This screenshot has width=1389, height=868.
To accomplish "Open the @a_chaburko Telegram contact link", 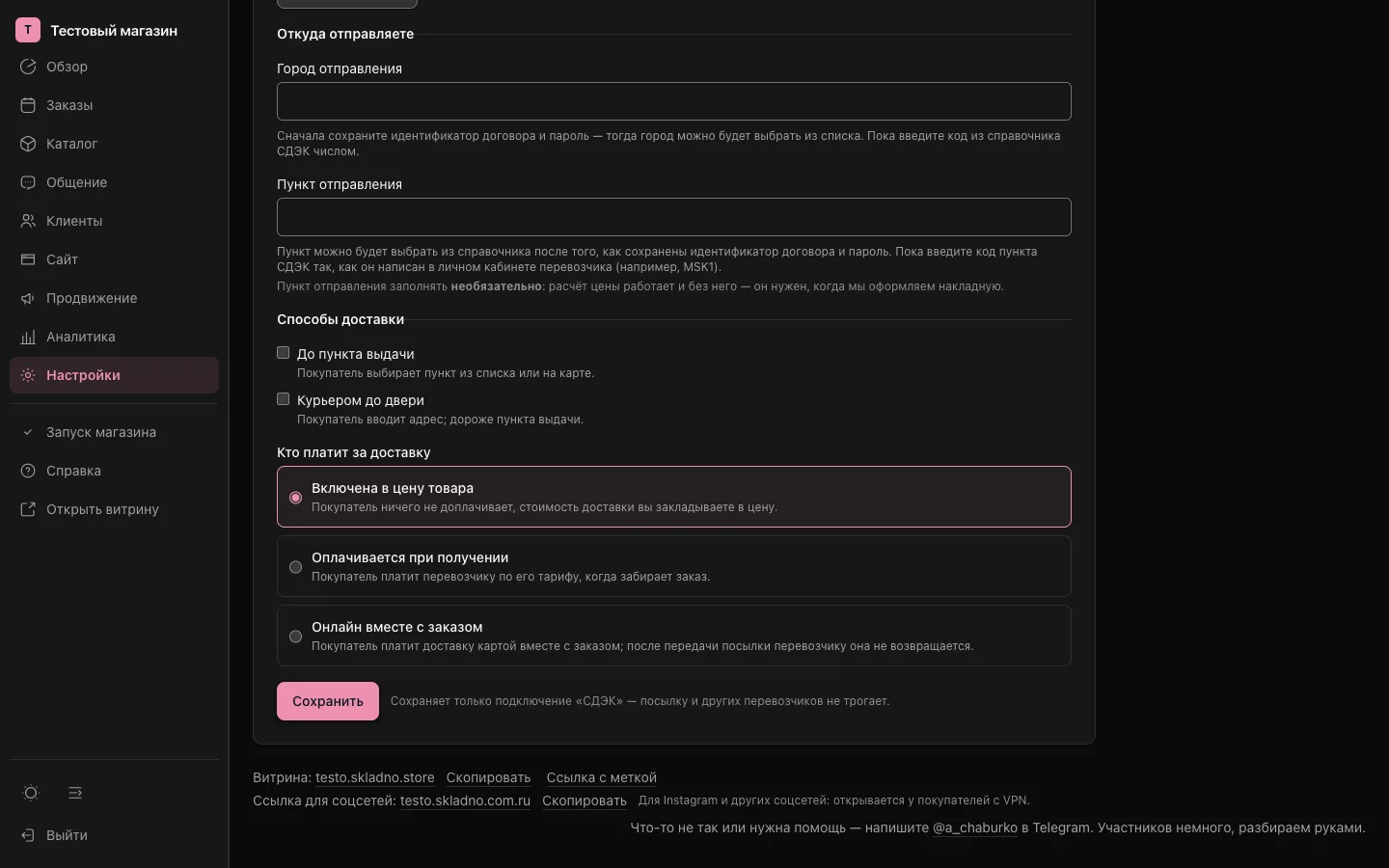I will [x=975, y=827].
